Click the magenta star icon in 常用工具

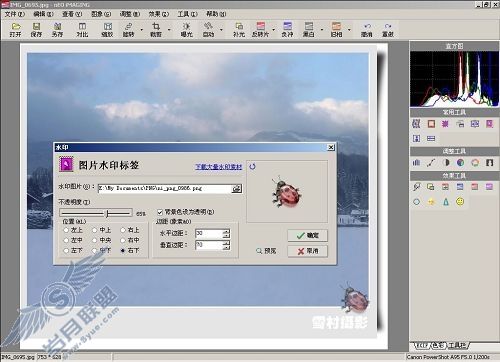click(x=445, y=124)
